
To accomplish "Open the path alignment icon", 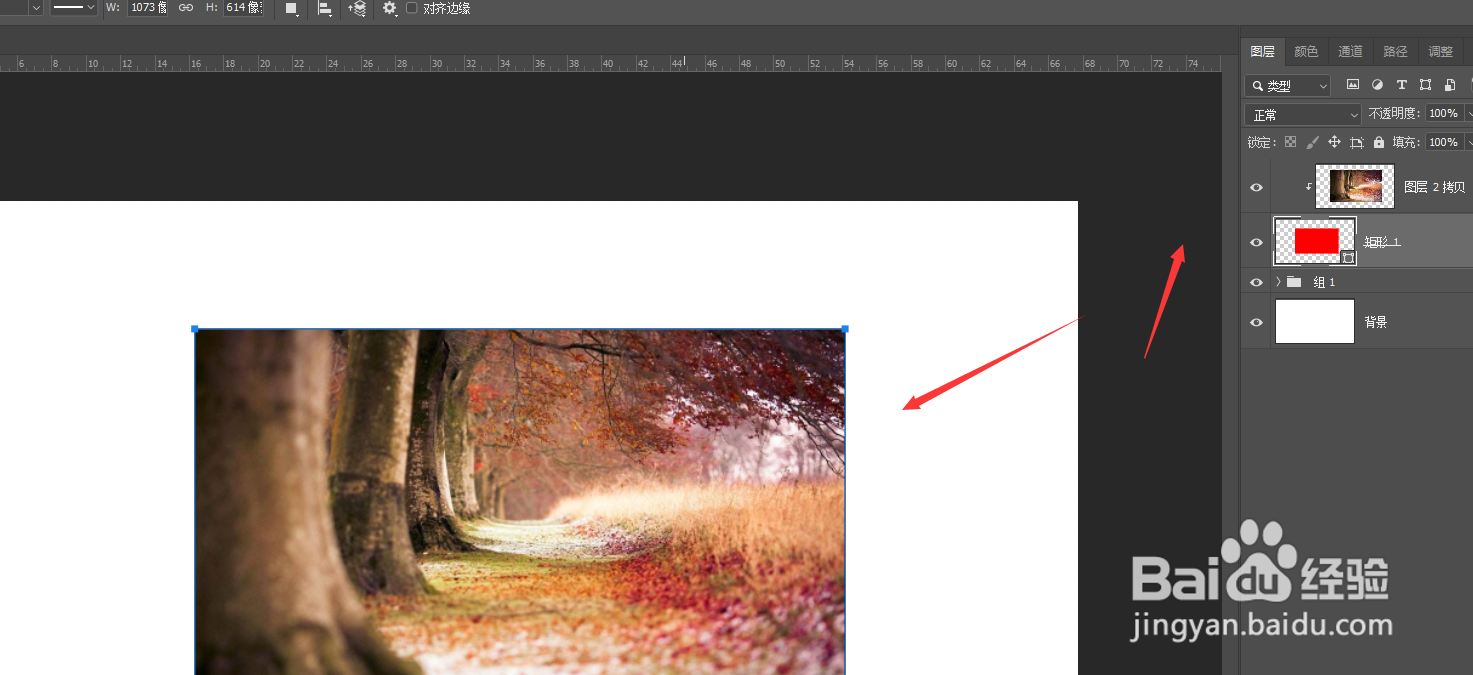I will pos(325,8).
